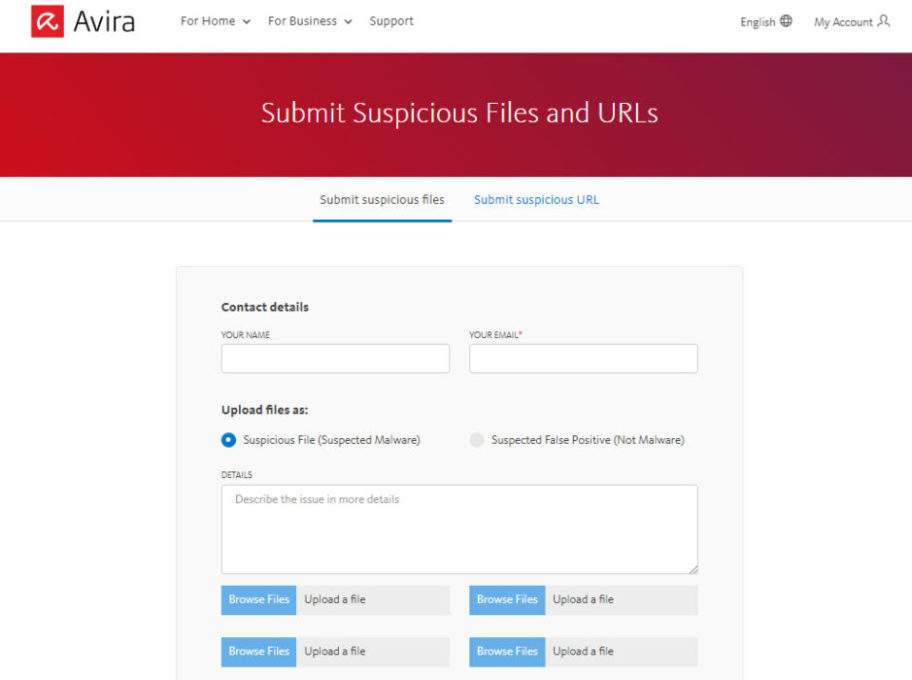
Task: Click the bottom-left Browse Files button
Action: click(x=259, y=651)
